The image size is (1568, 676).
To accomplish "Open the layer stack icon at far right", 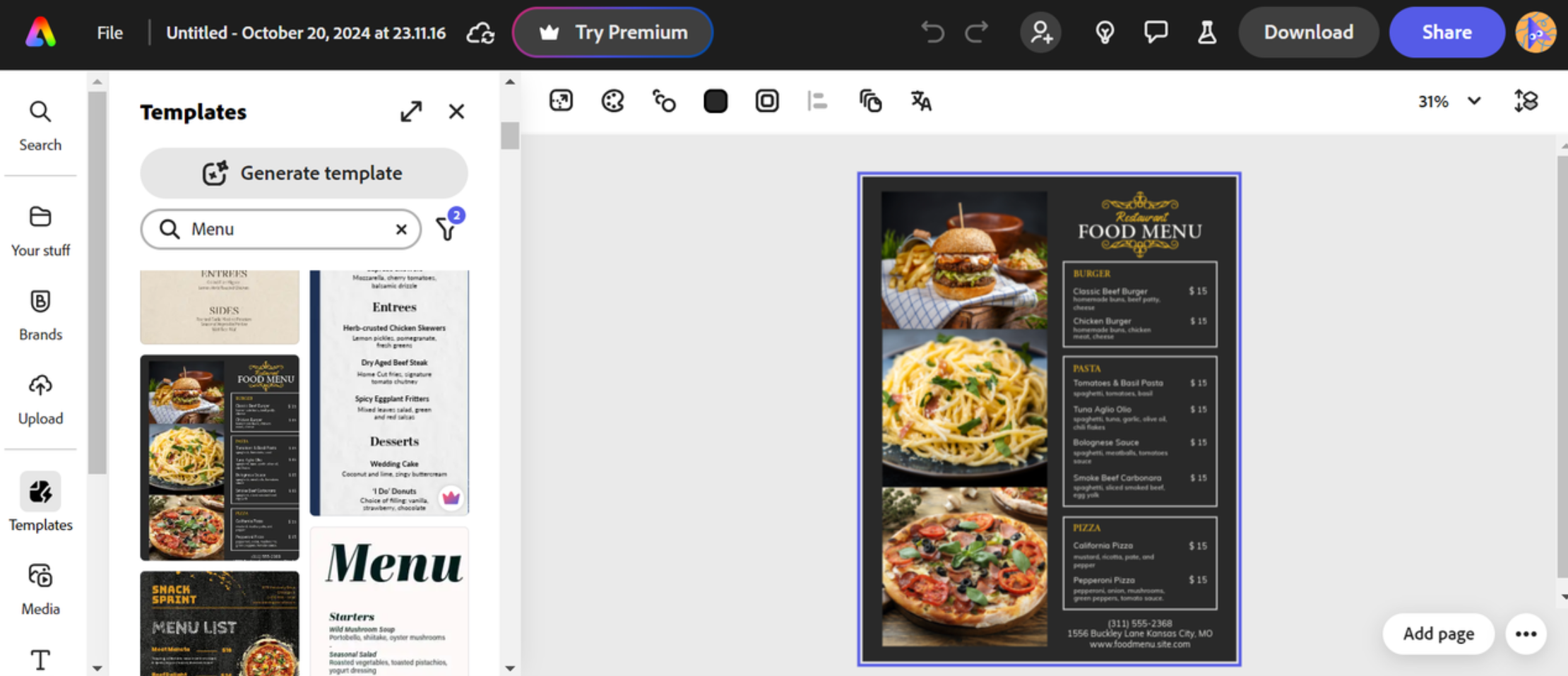I will (x=1526, y=101).
